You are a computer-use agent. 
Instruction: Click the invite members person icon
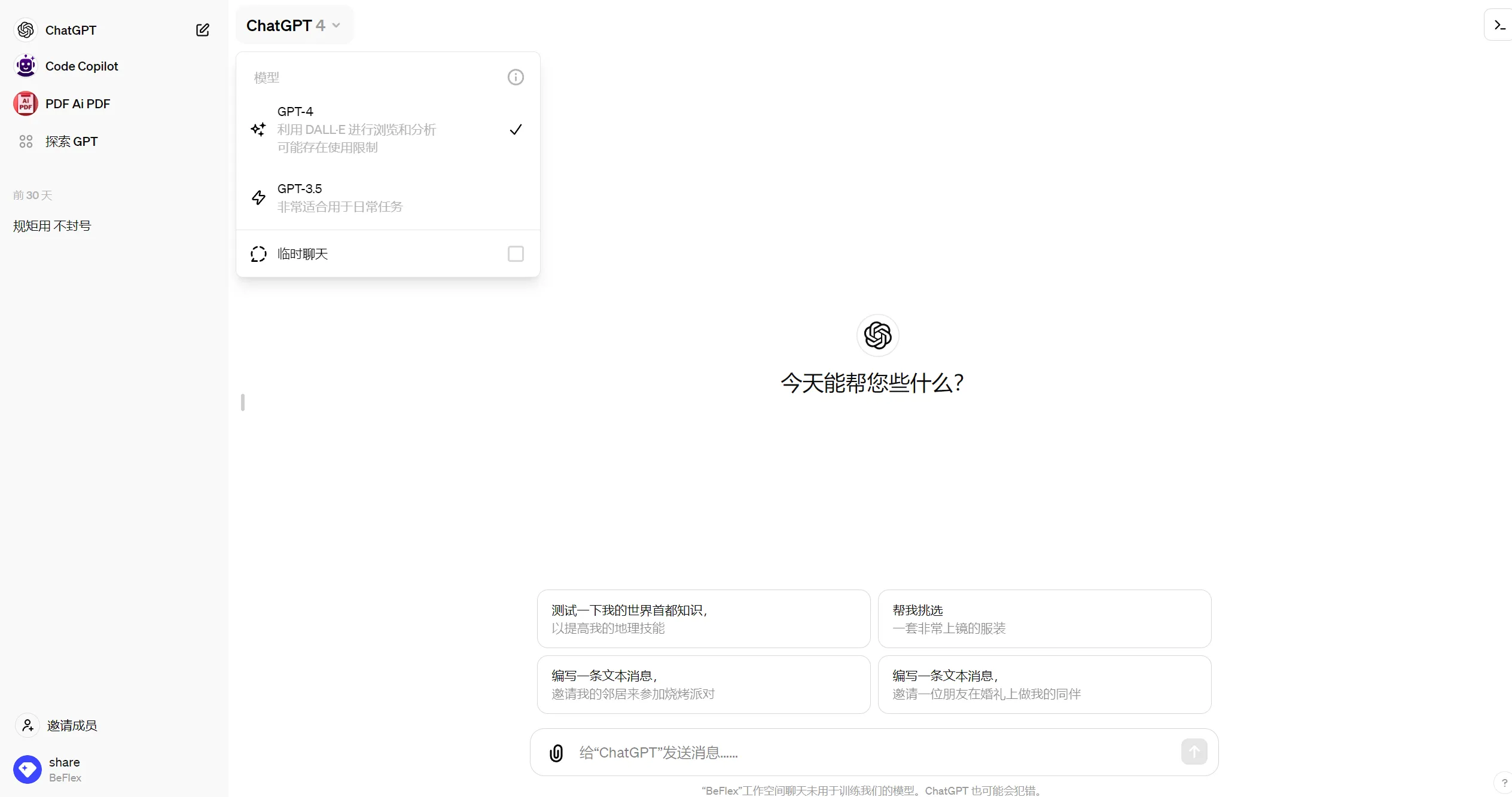28,725
